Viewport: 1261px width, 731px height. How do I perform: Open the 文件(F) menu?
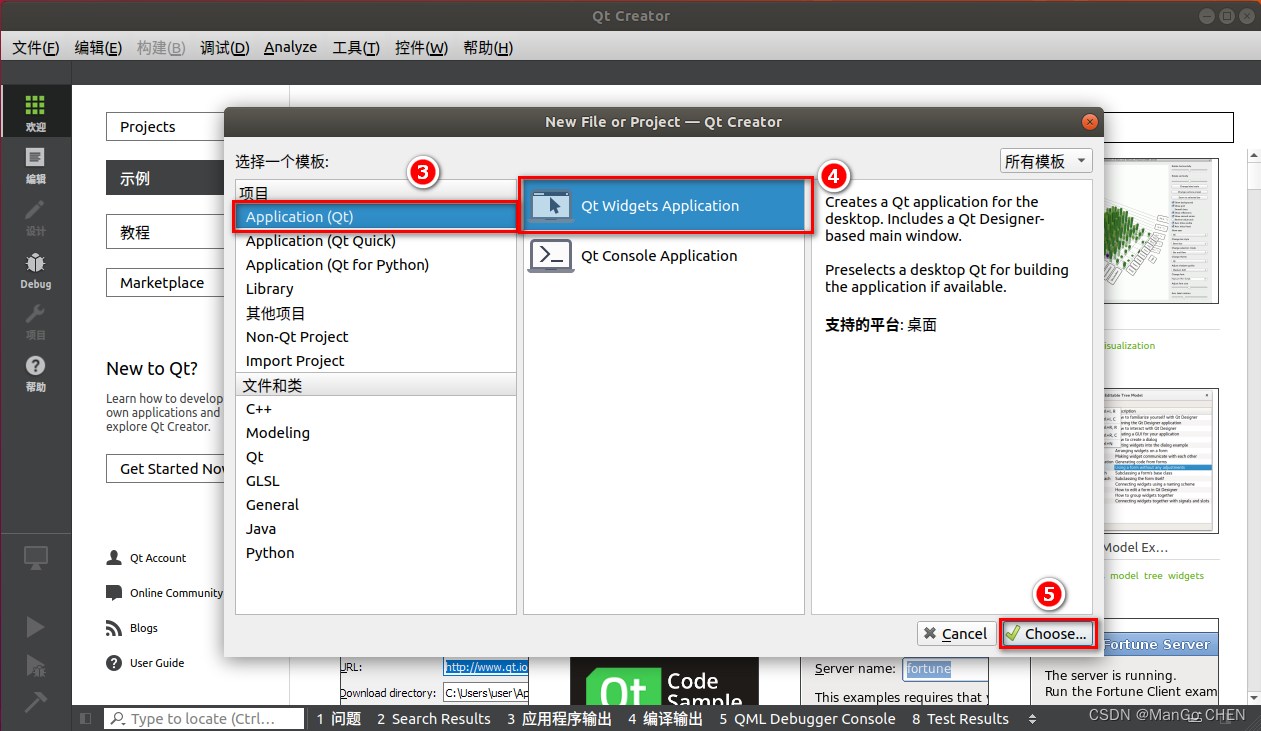pyautogui.click(x=36, y=47)
